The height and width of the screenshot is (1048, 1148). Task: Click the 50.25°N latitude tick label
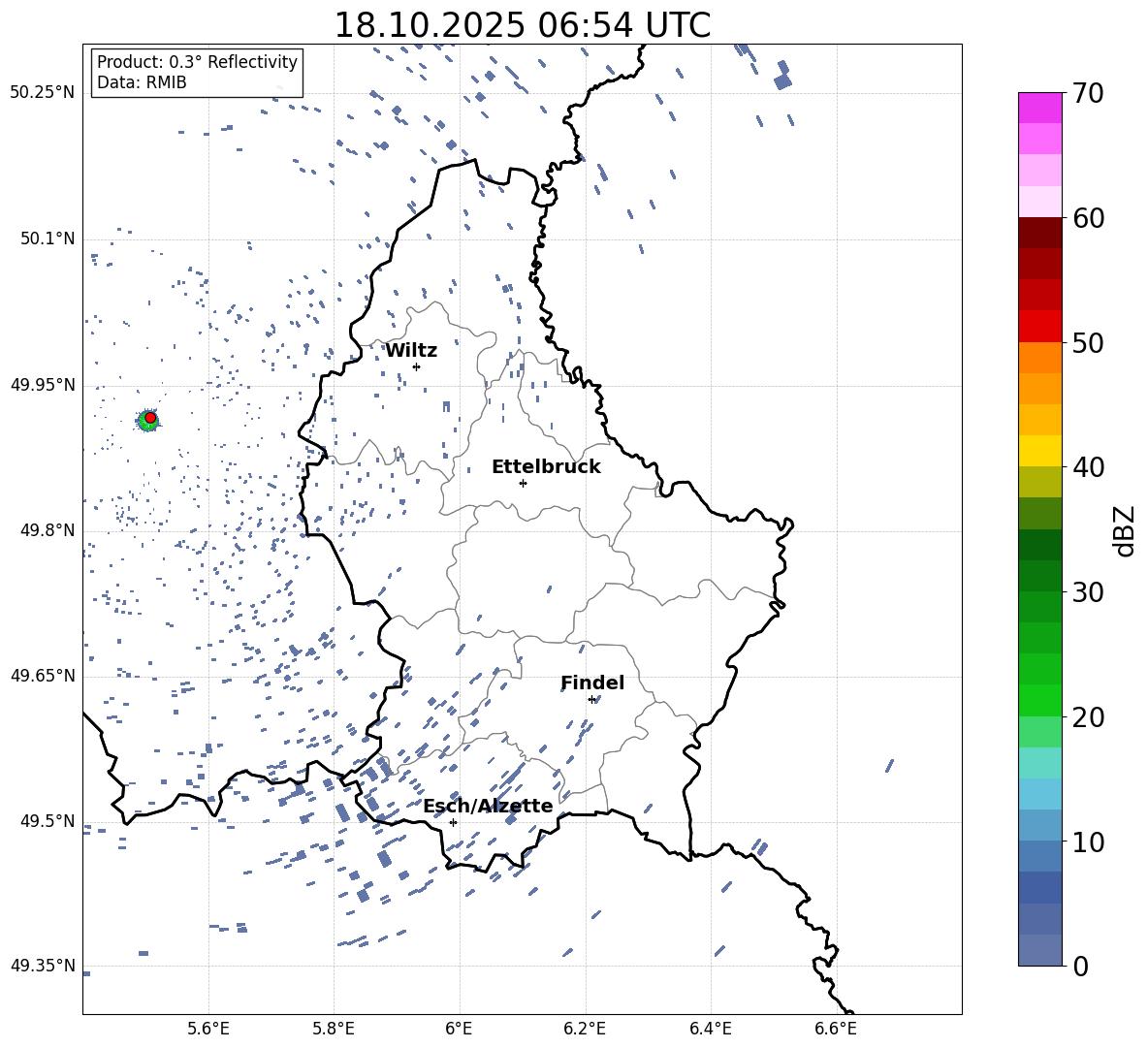(x=42, y=93)
